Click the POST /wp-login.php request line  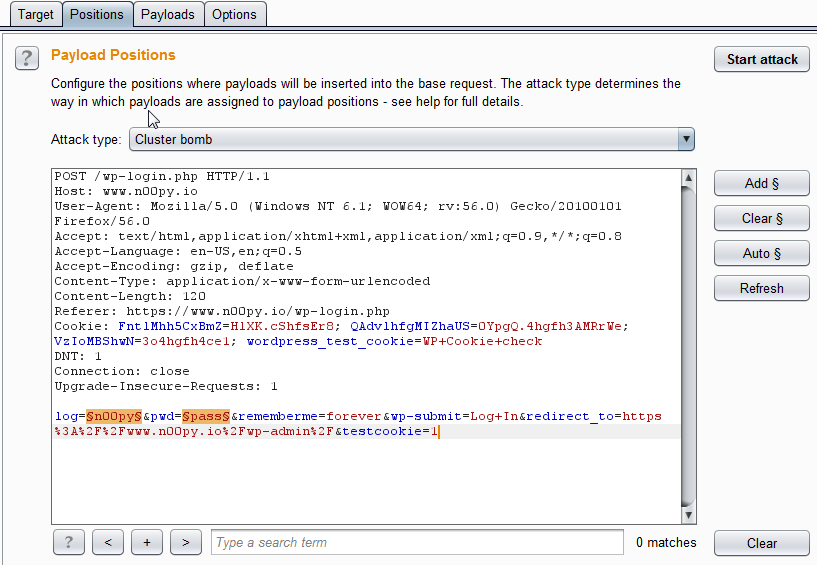click(x=162, y=176)
